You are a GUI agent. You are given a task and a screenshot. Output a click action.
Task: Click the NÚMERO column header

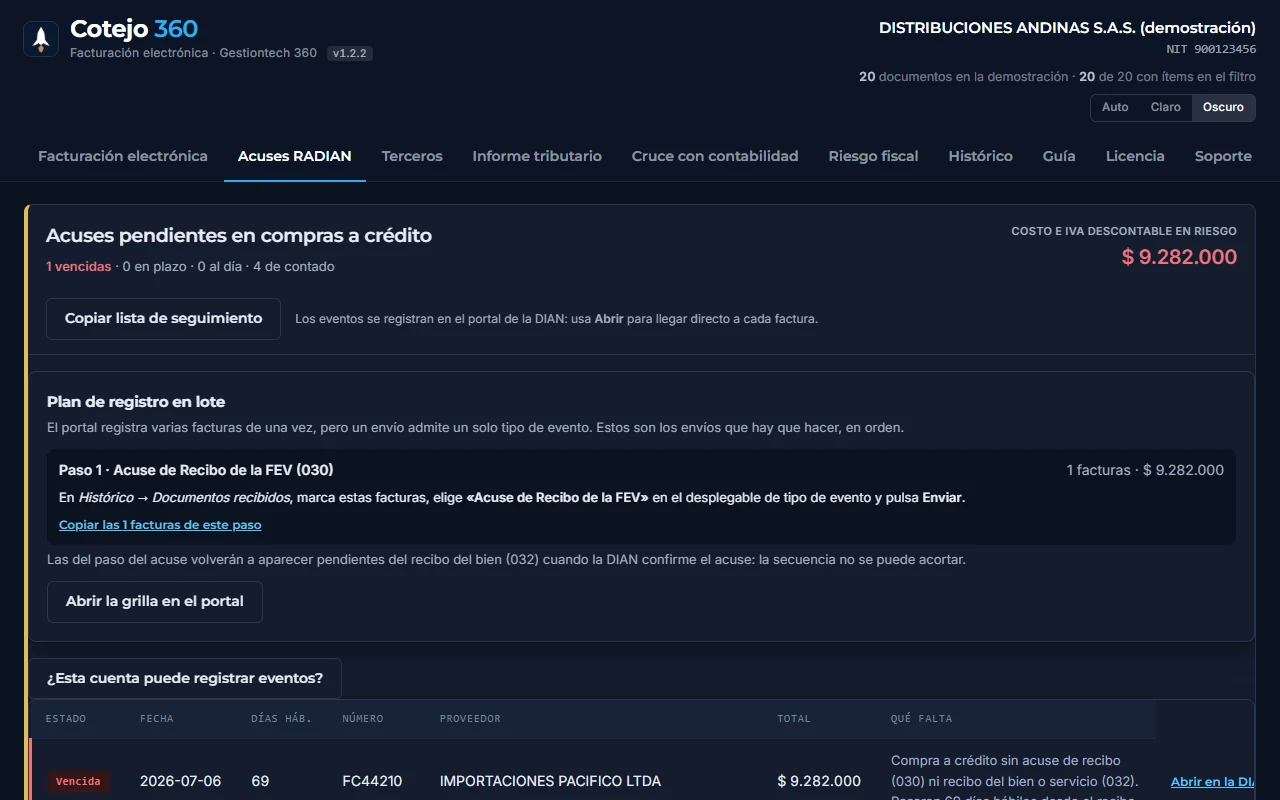(x=363, y=718)
